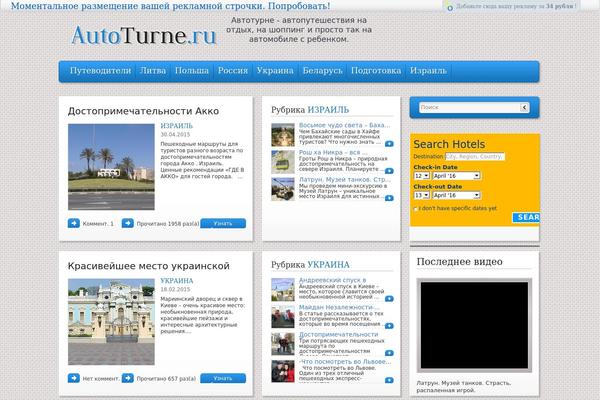Click the comment arrow icon under Акко article
Image resolution: width=600 pixels, height=400 pixels.
point(74,223)
